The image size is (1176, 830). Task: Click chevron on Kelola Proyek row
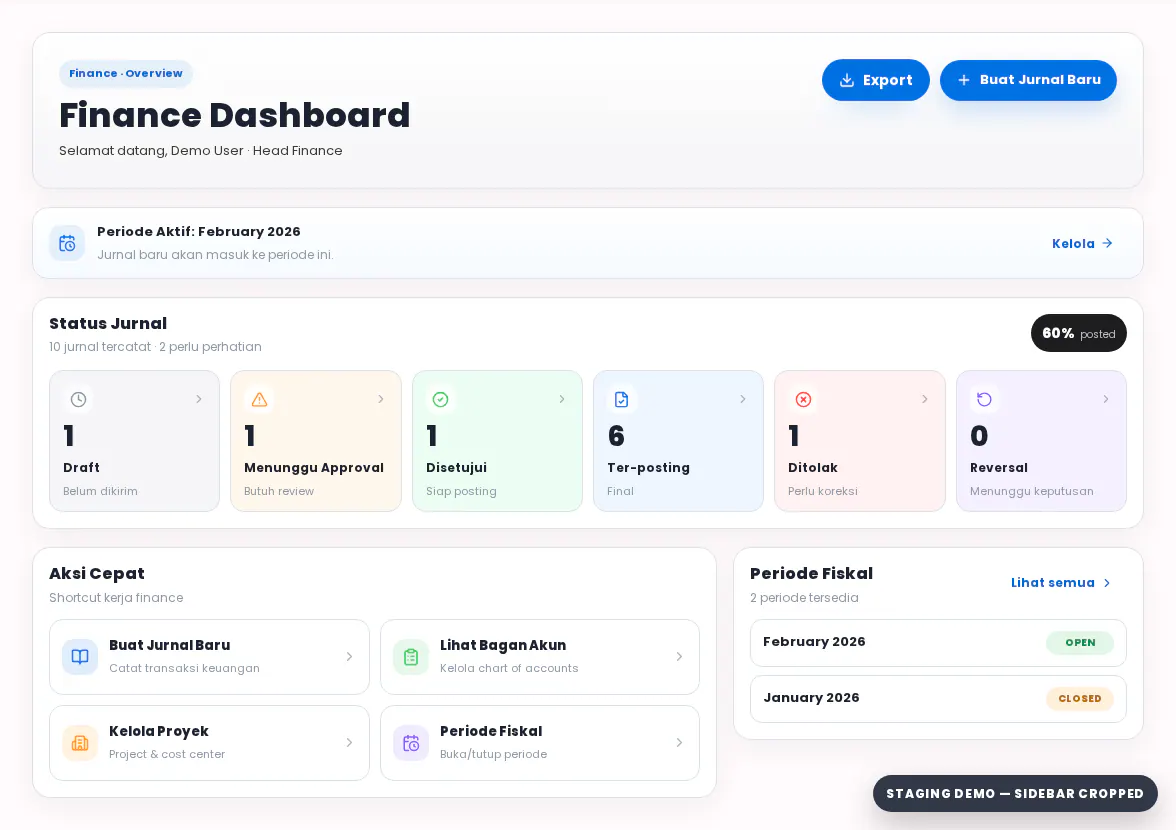(x=350, y=742)
